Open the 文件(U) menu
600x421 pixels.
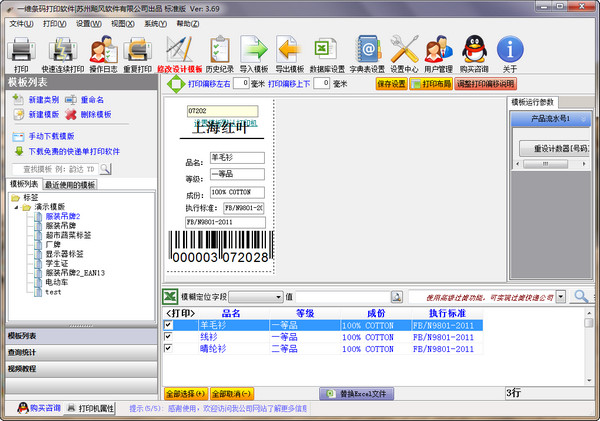coord(21,24)
